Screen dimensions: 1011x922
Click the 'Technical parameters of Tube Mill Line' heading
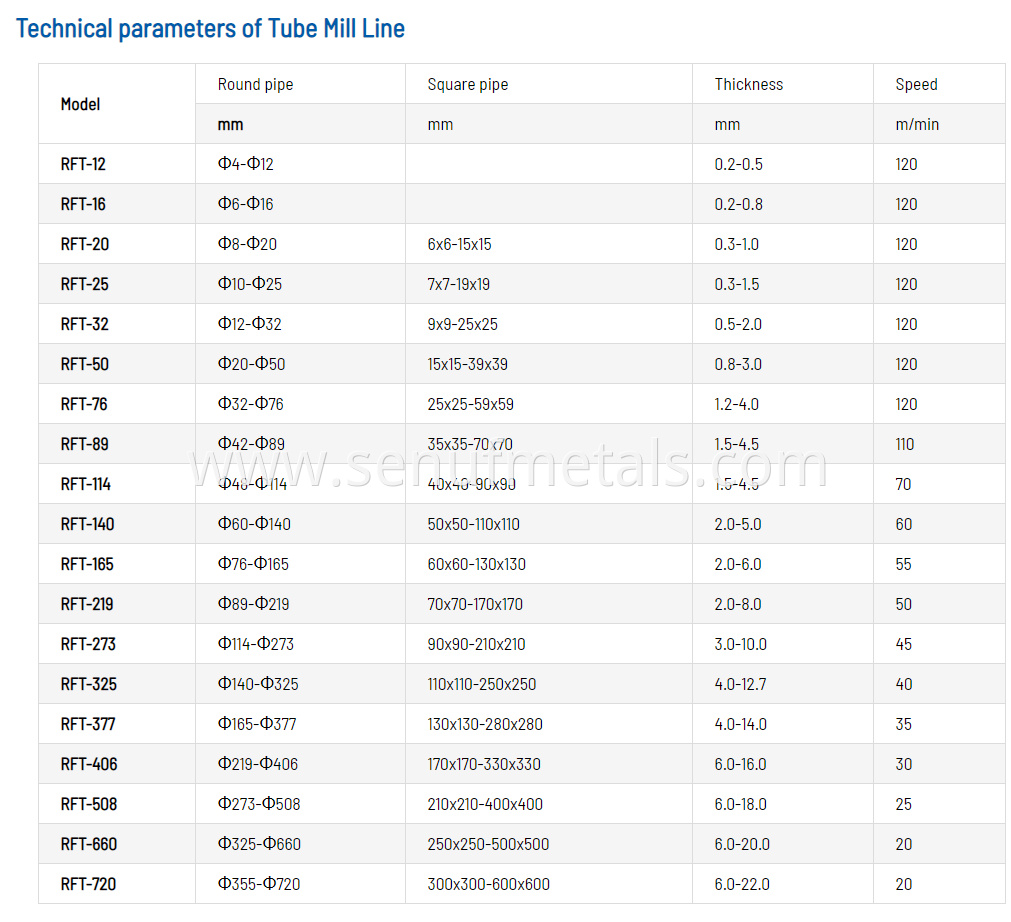210,28
